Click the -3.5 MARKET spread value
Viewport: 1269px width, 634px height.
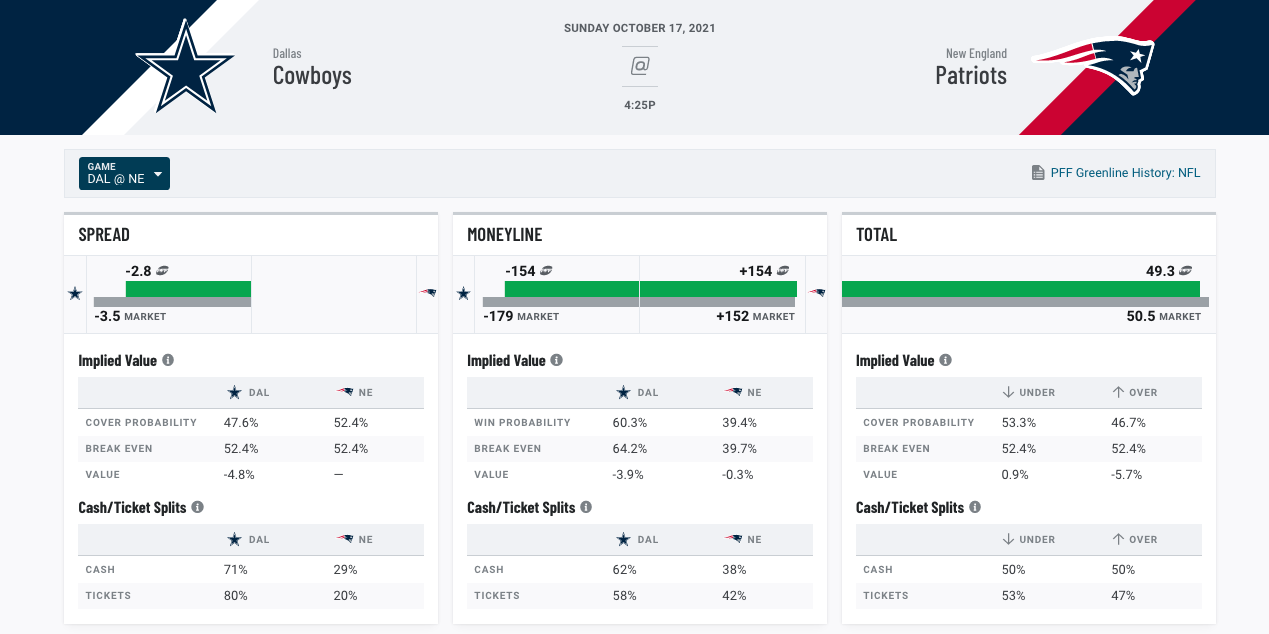point(130,316)
